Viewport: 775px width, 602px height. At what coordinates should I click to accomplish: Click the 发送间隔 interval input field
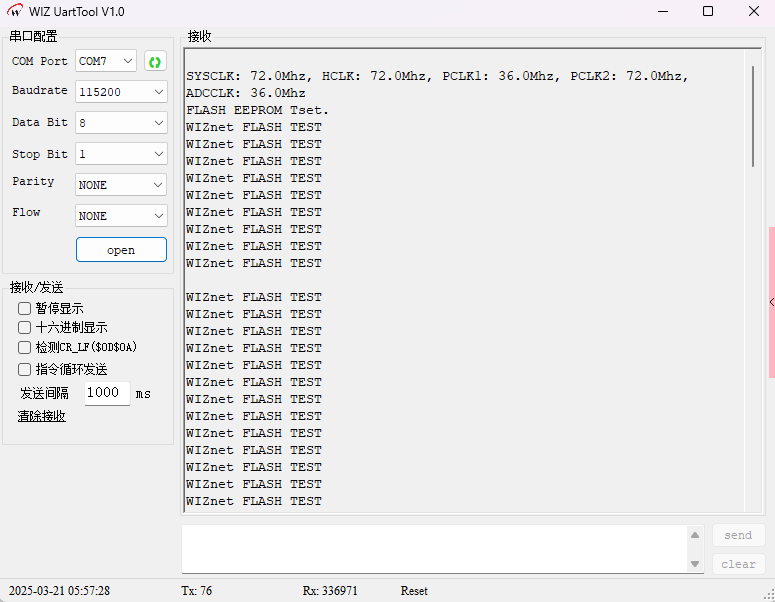(106, 393)
